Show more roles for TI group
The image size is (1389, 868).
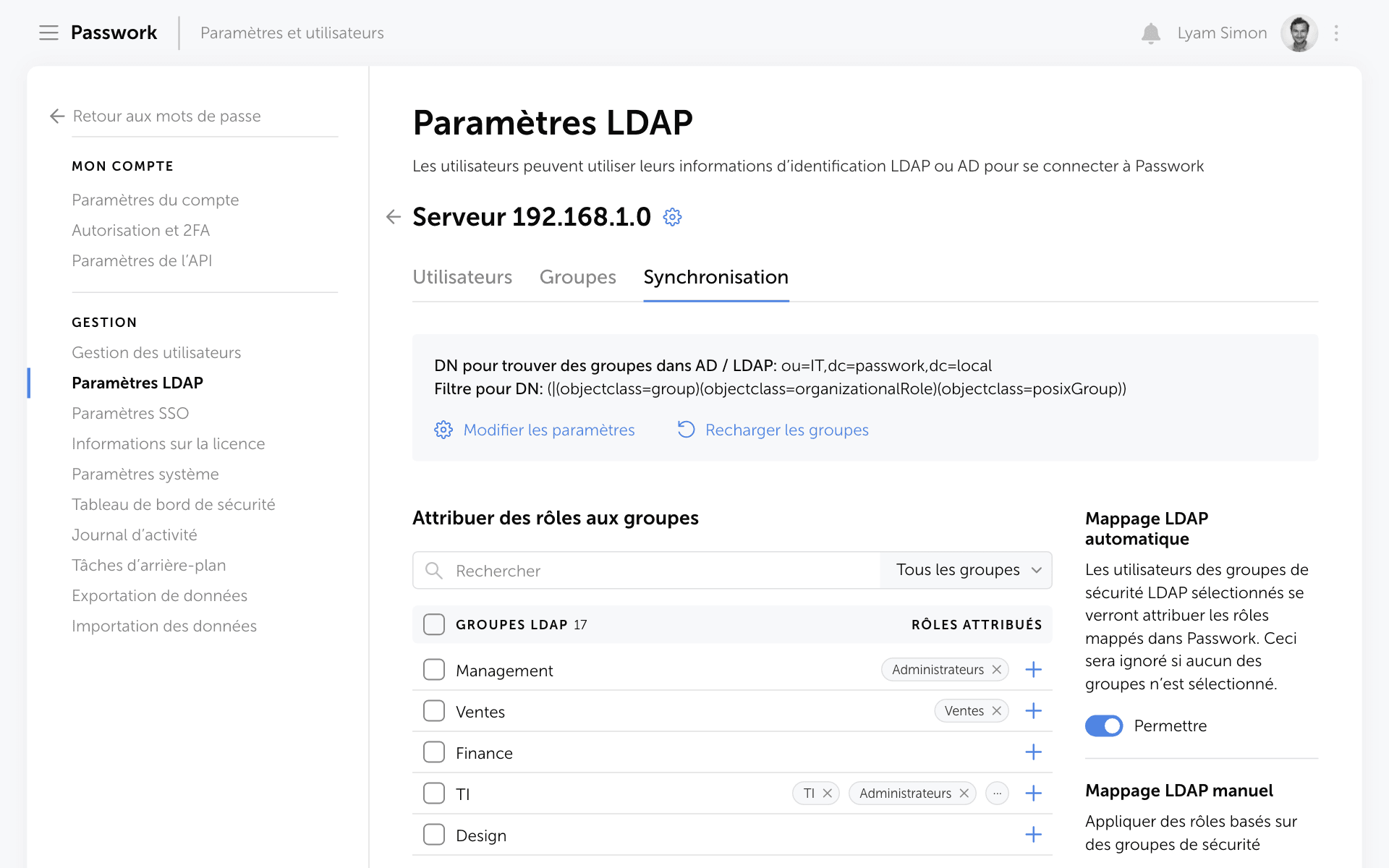pyautogui.click(x=997, y=793)
